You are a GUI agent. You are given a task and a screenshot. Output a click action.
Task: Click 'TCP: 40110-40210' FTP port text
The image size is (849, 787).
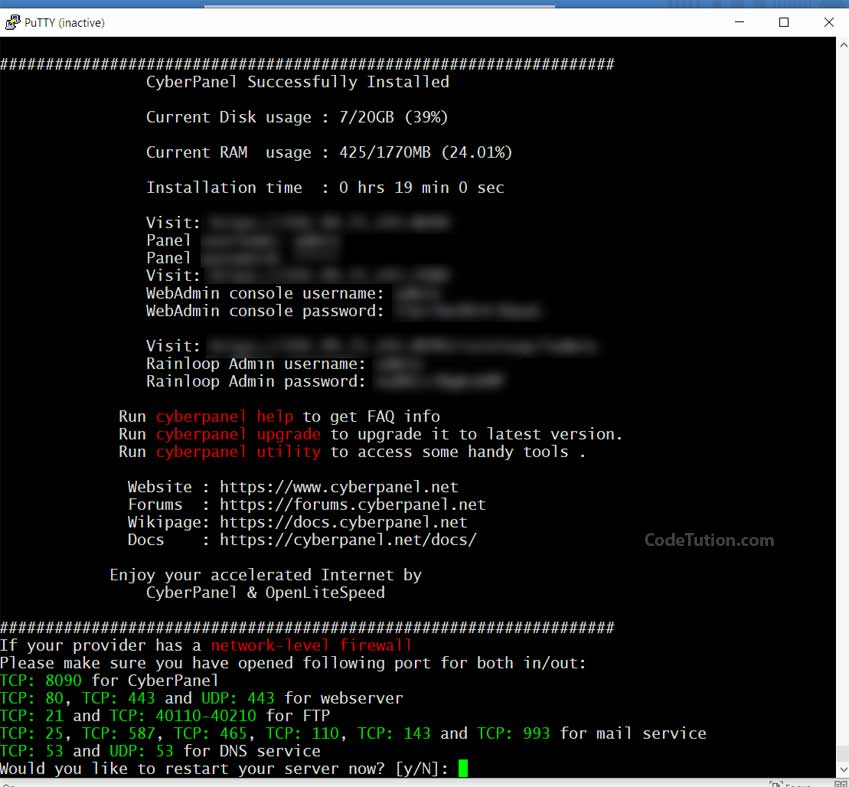click(x=182, y=716)
